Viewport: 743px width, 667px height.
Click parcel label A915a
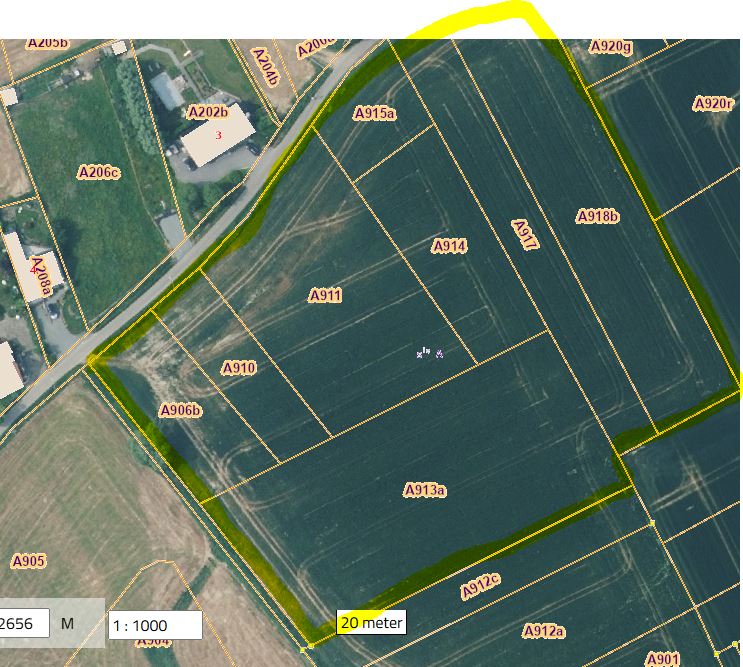click(x=375, y=114)
